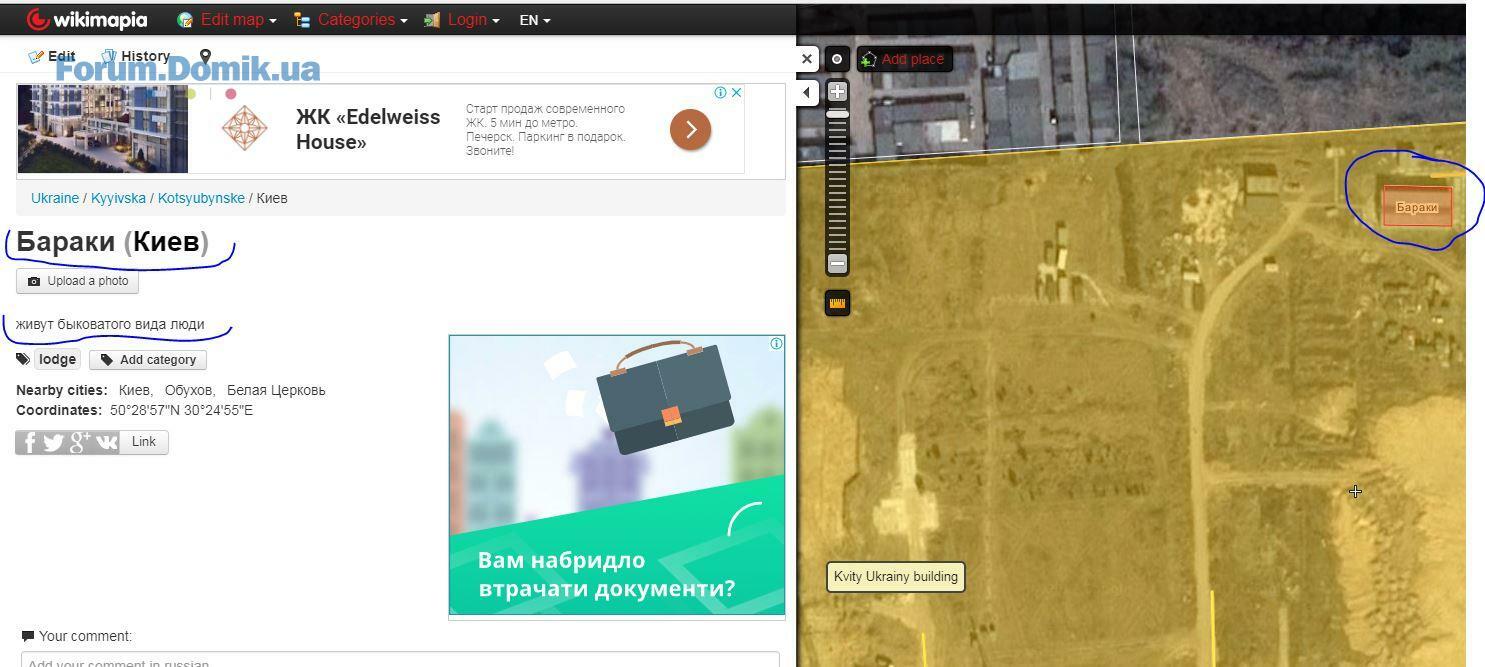Follow the Ukraine breadcrumb link
The image size is (1485, 667).
(55, 198)
